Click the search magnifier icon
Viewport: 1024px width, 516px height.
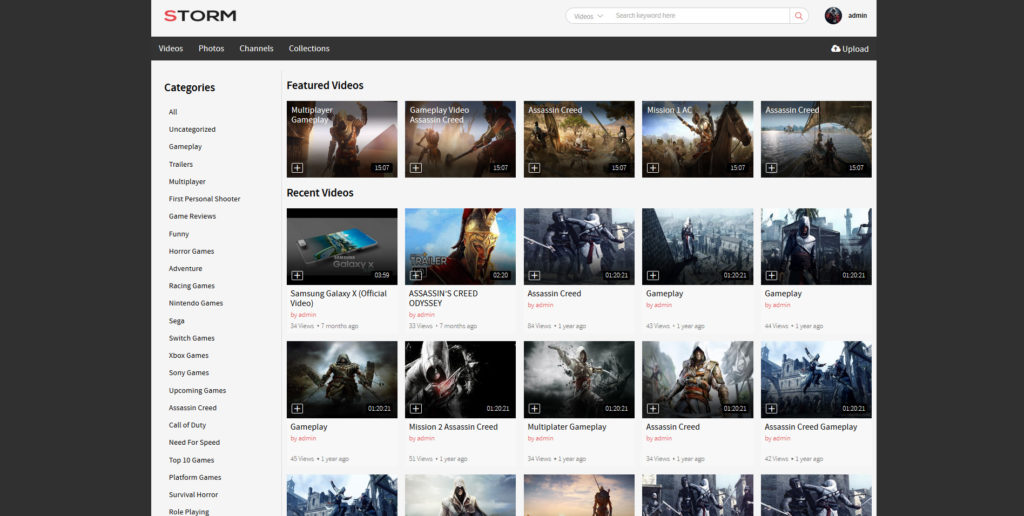pos(799,16)
